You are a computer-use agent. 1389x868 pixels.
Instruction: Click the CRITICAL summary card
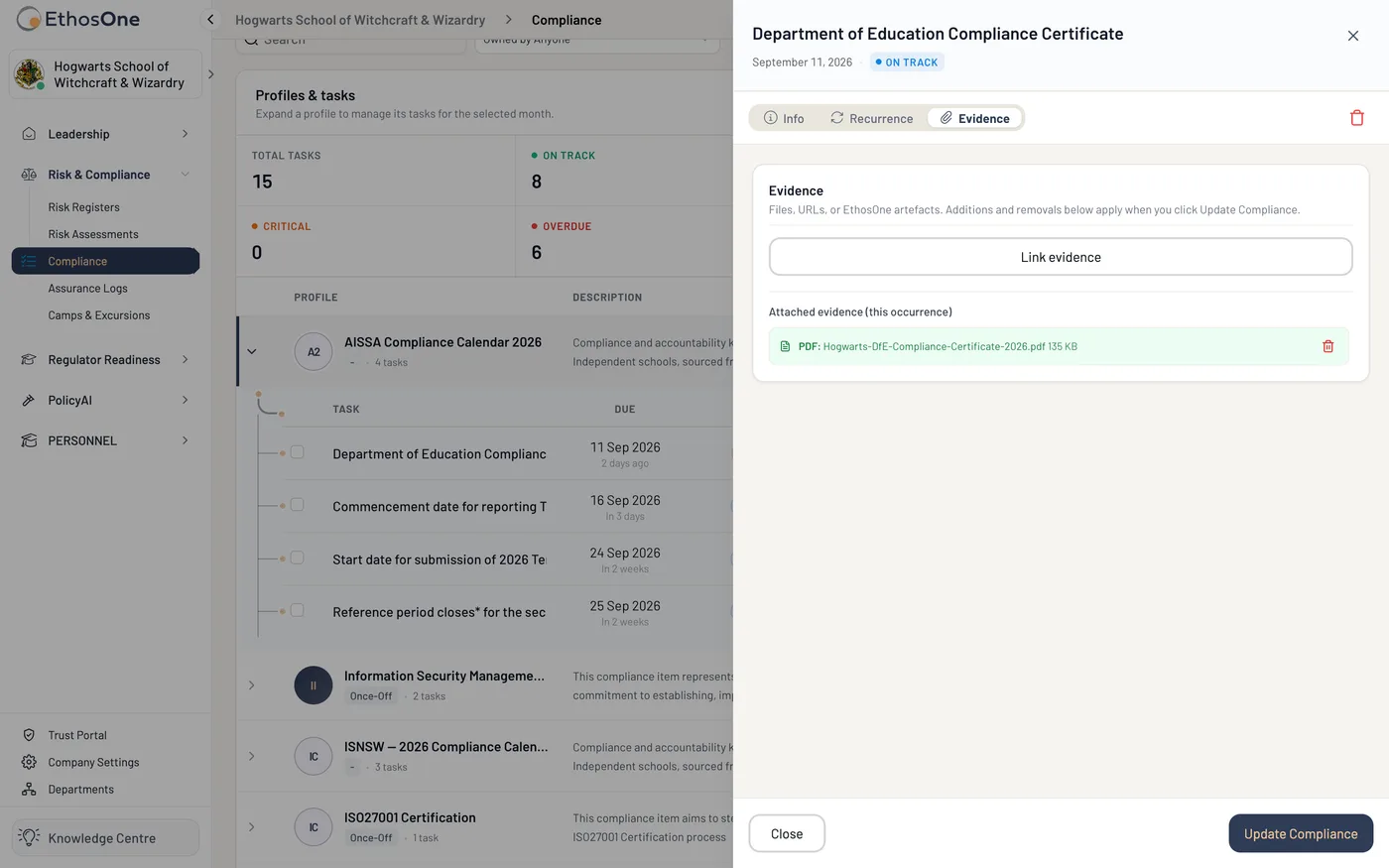point(376,241)
